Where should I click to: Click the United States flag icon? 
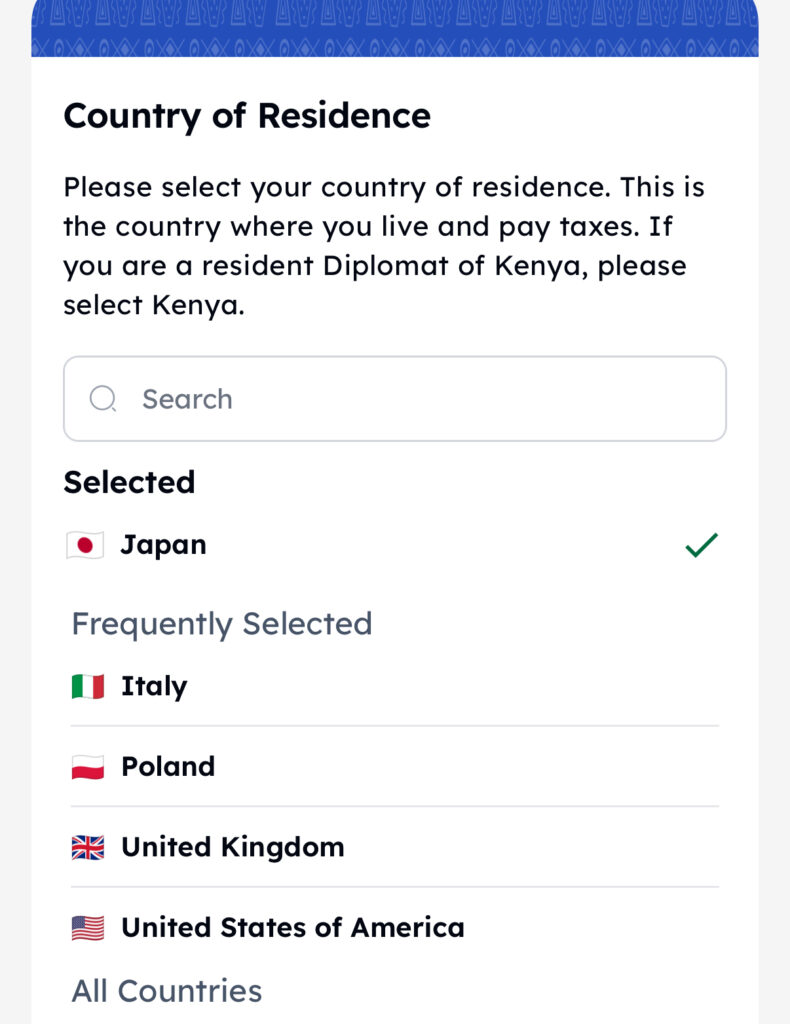pos(88,928)
